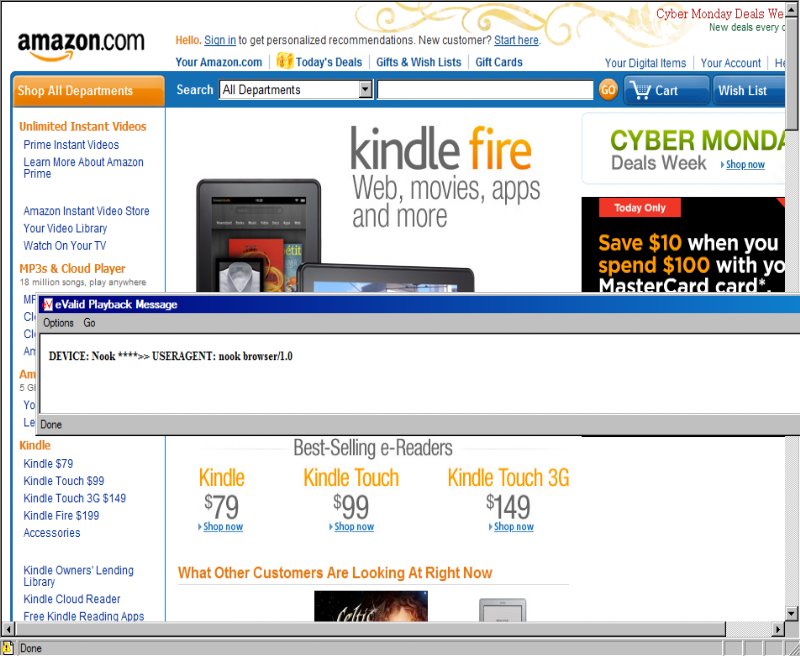The image size is (800, 656).
Task: Click the Sign in link
Action: (x=220, y=40)
